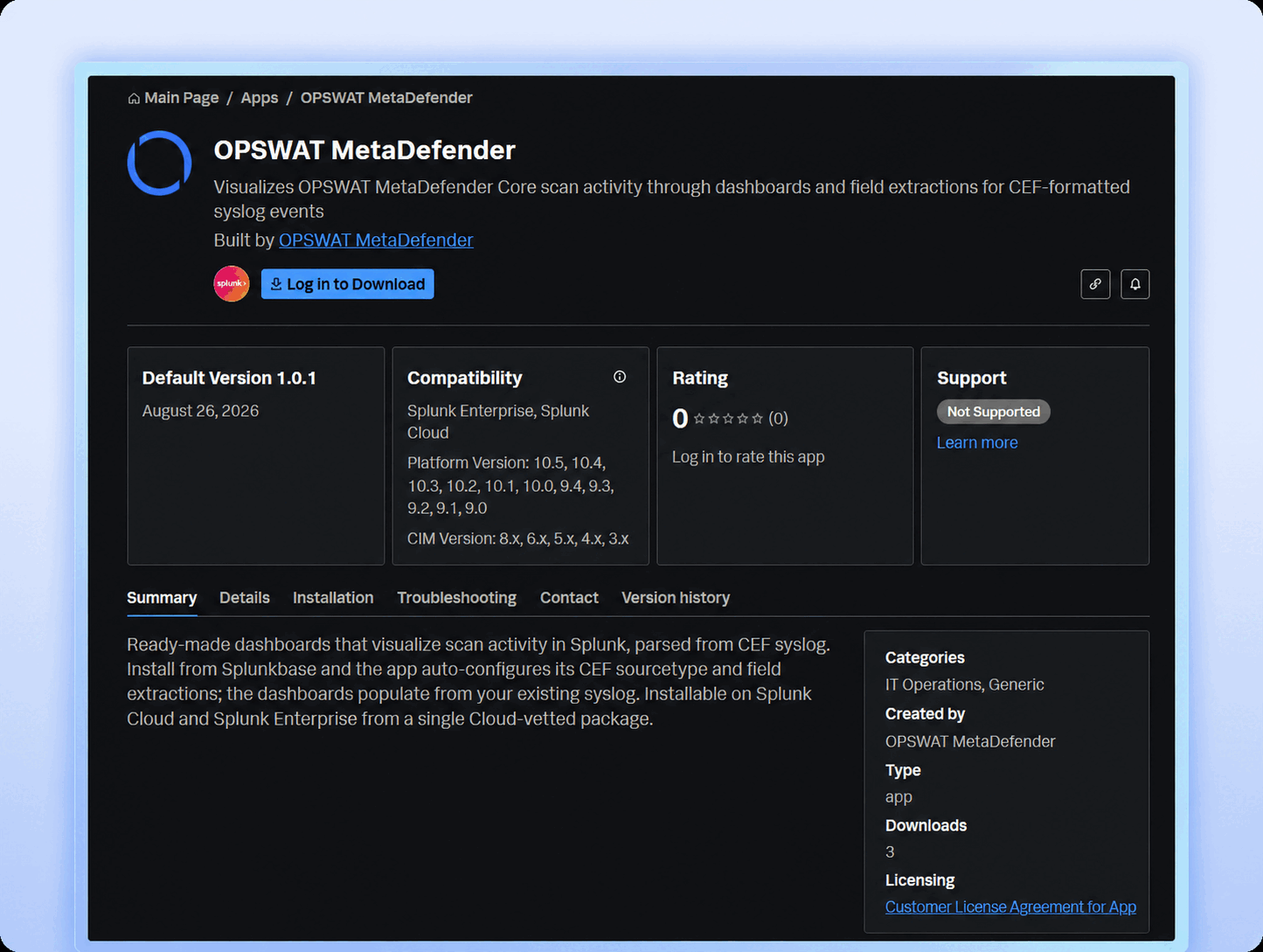Click the star rating icons

click(x=728, y=419)
